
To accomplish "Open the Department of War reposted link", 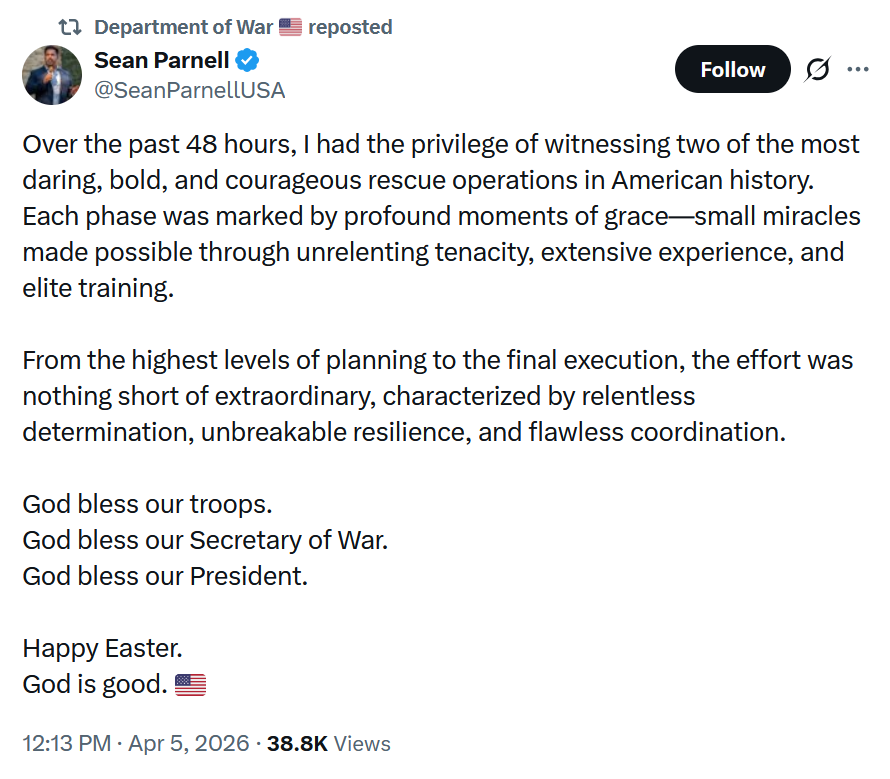I will point(243,27).
